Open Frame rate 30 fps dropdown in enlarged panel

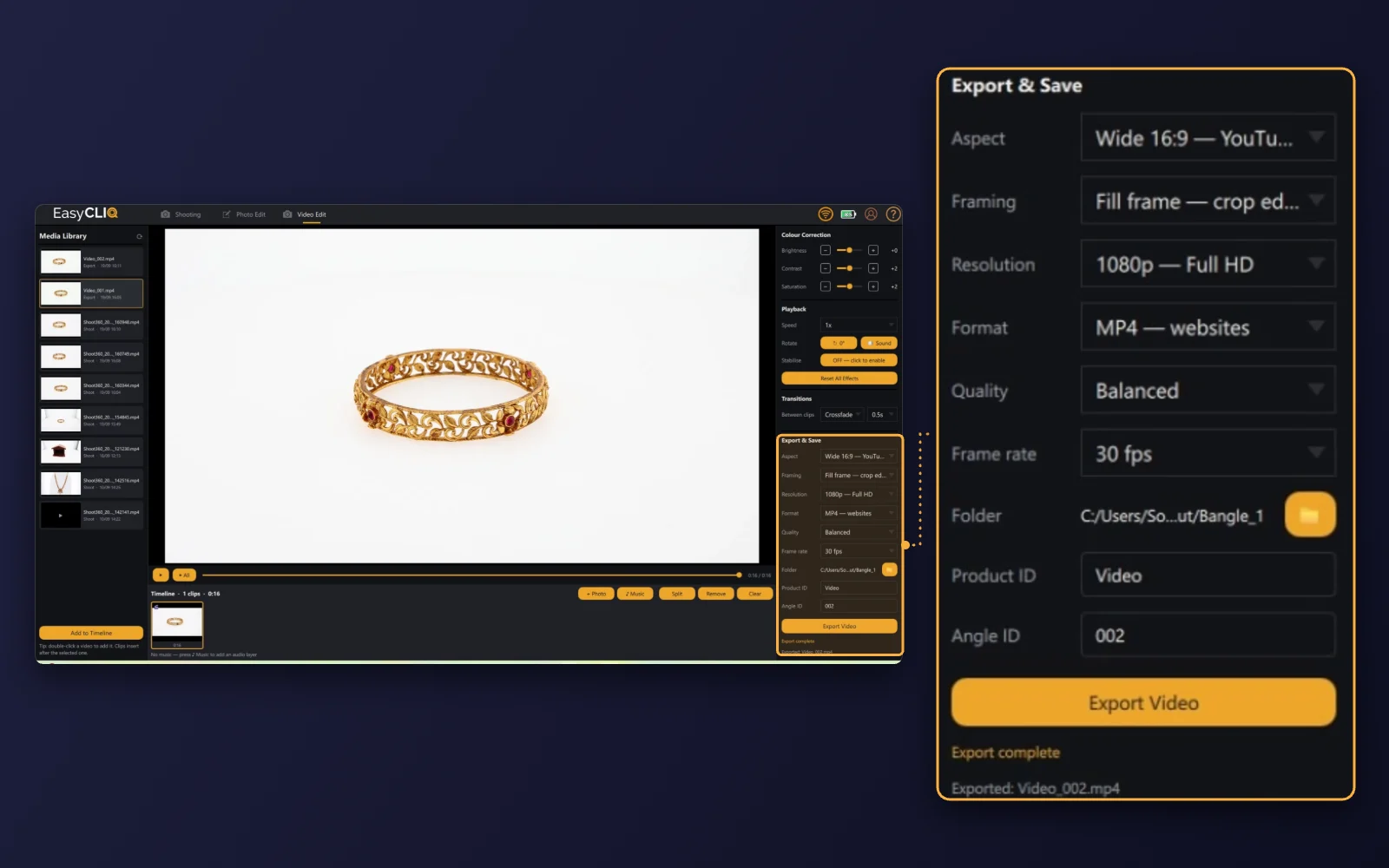[1208, 453]
